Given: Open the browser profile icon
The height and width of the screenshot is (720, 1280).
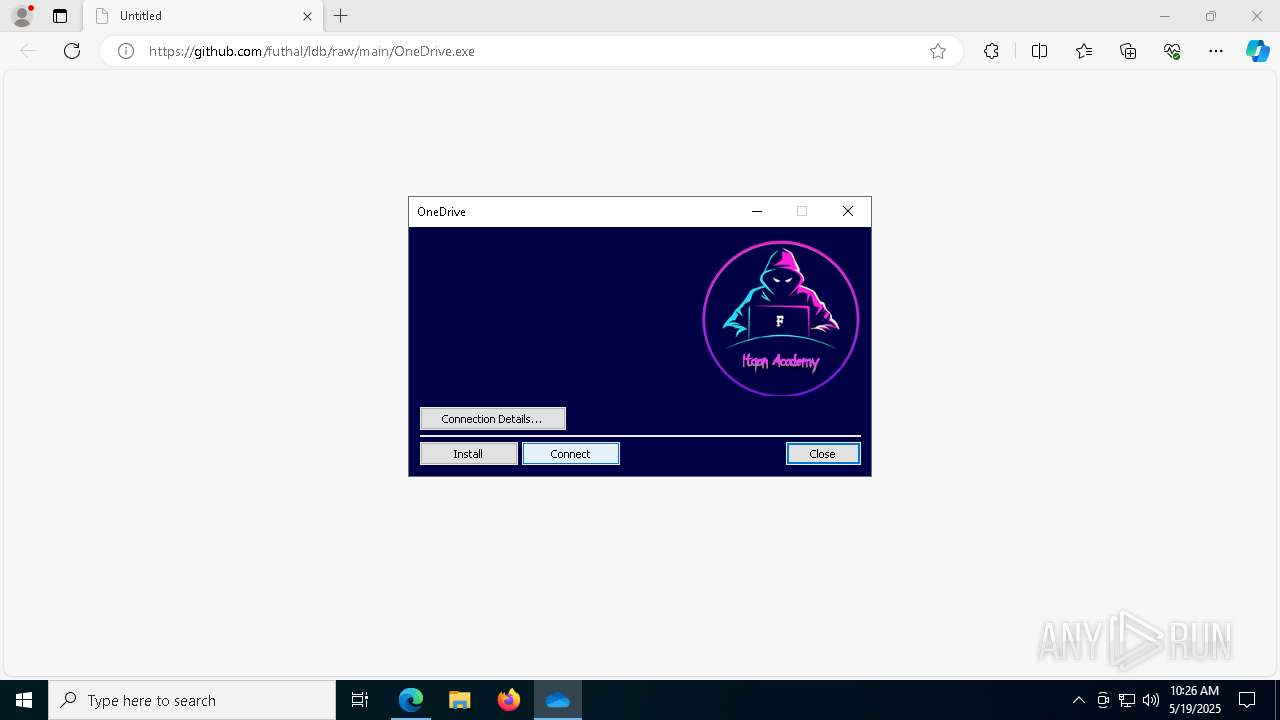Looking at the screenshot, I should (x=22, y=16).
